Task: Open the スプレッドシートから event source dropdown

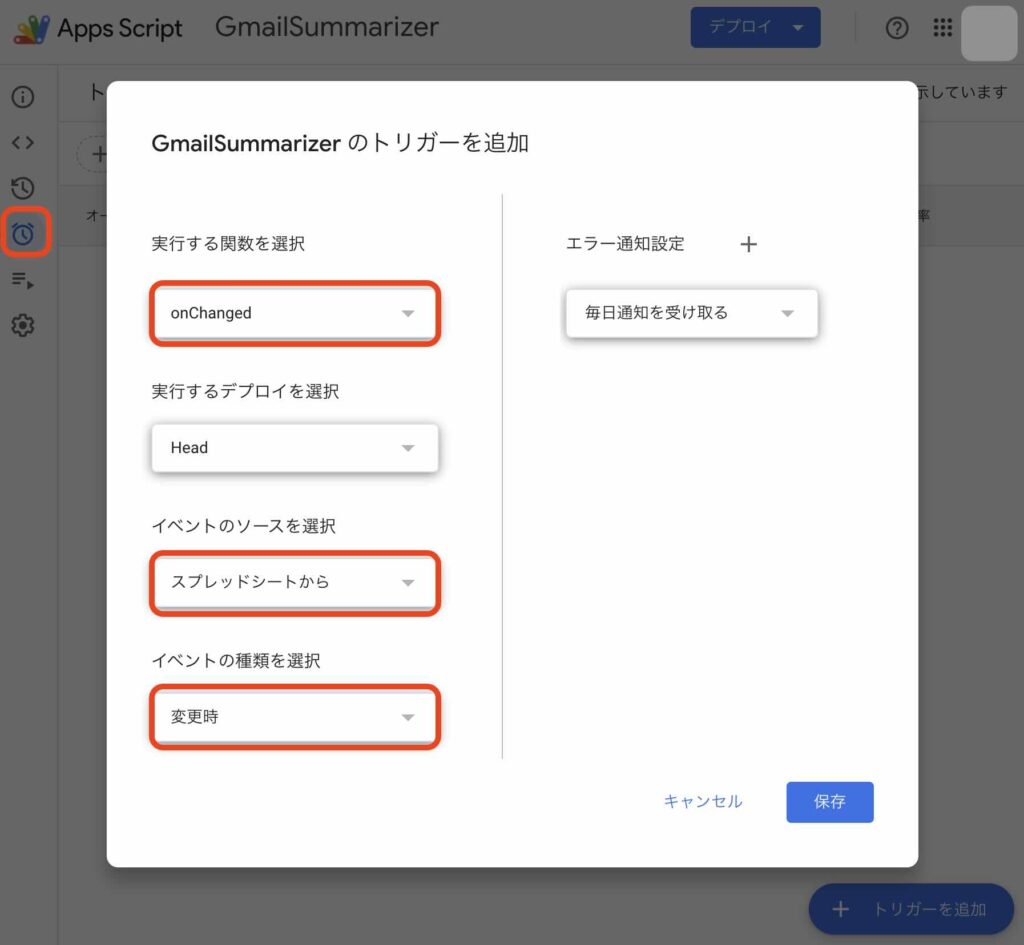Action: pos(295,583)
